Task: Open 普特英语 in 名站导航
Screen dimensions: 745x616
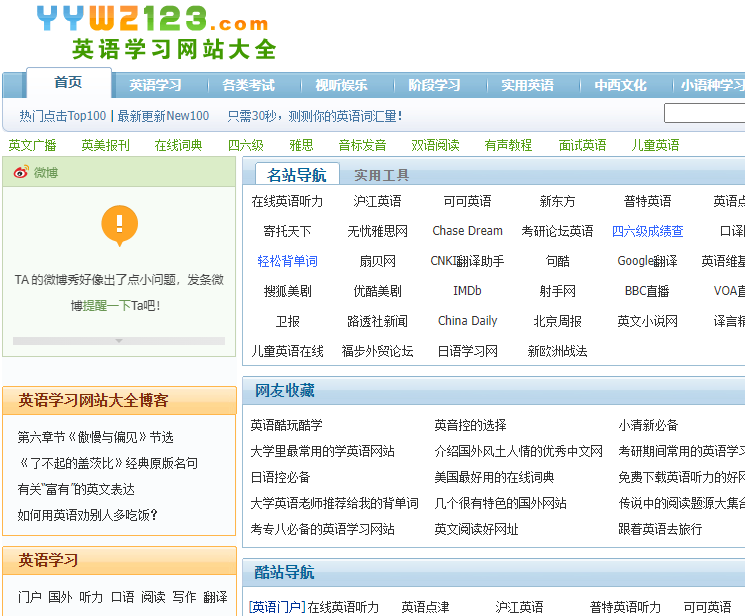Action: 647,201
